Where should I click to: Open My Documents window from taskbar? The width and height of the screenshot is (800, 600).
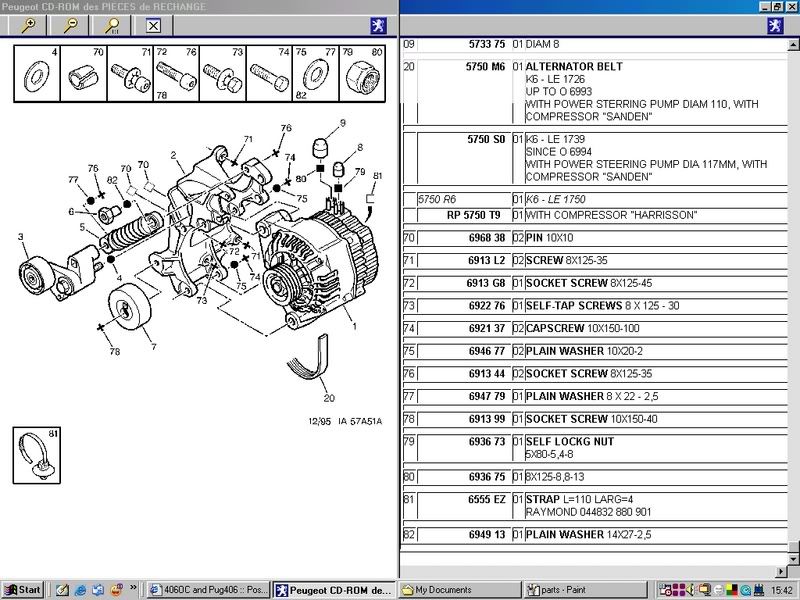[x=460, y=590]
